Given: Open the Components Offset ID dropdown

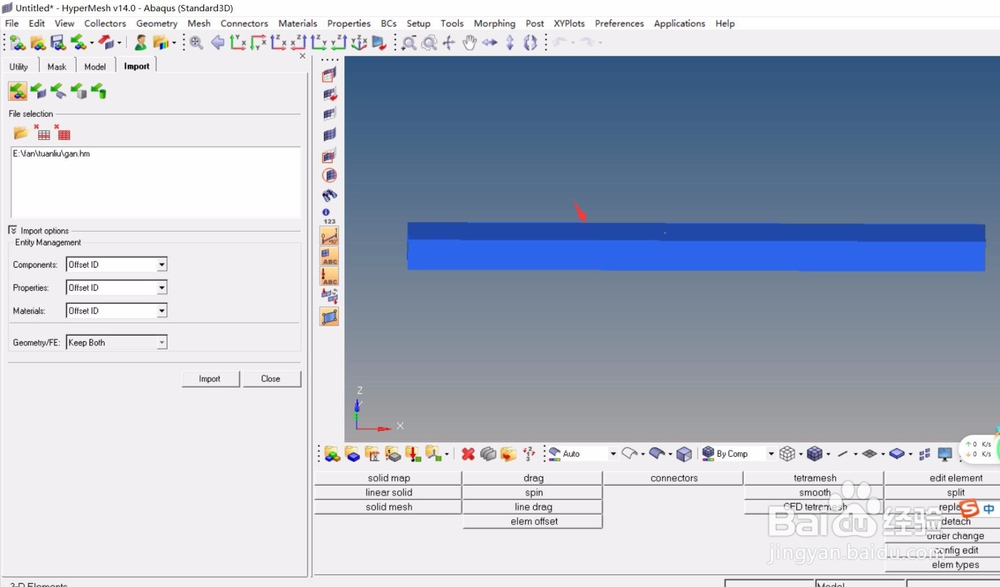Looking at the screenshot, I should point(161,264).
